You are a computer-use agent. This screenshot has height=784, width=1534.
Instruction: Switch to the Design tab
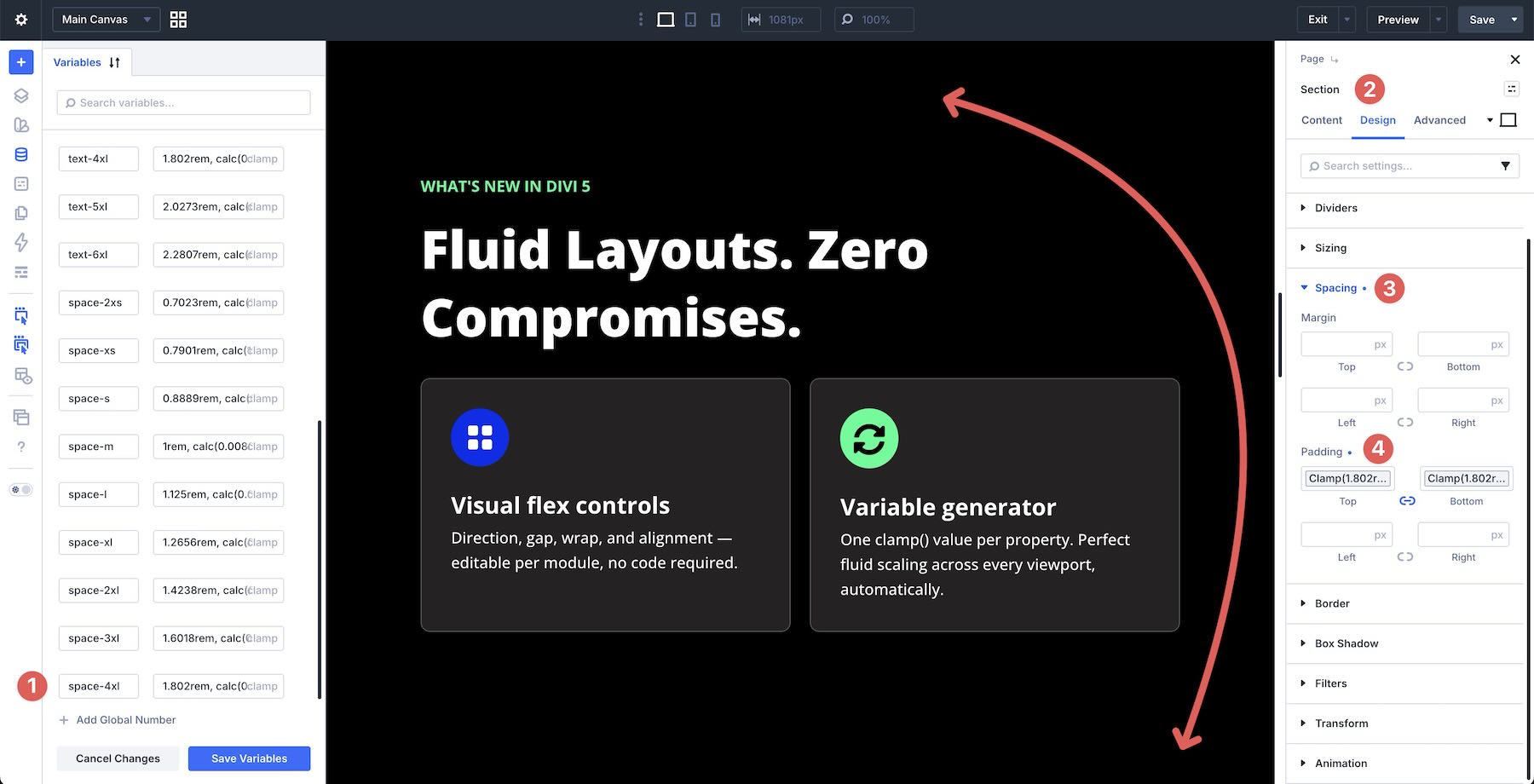tap(1377, 120)
